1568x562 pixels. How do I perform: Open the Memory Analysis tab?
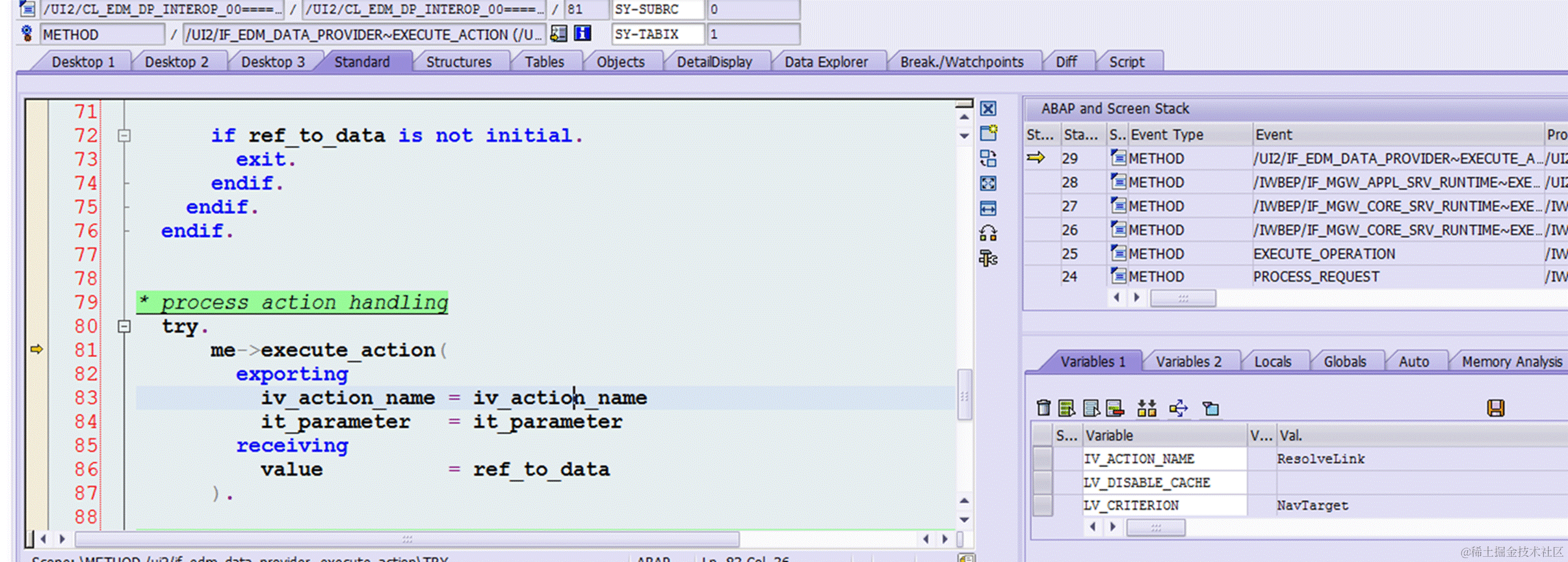(x=1512, y=362)
